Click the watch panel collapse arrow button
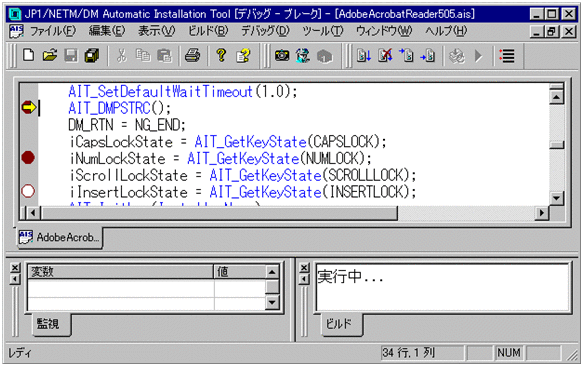The height and width of the screenshot is (368, 585). tap(15, 279)
